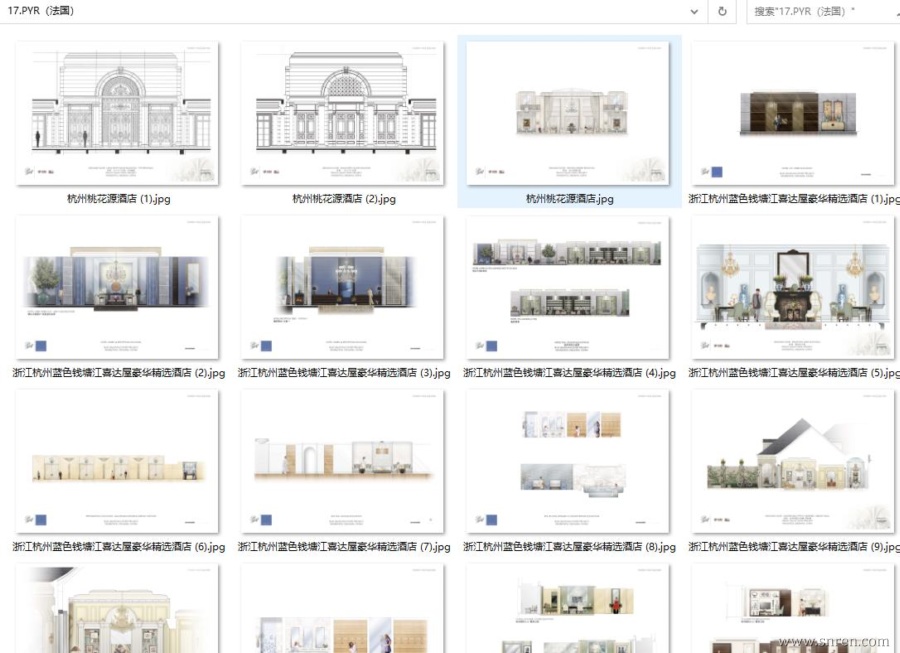Select thumbnail of 浙江杭州蓝色钱塘江喜达屋豪华精选酒店 (2).jpg
The image size is (900, 653).
(118, 287)
